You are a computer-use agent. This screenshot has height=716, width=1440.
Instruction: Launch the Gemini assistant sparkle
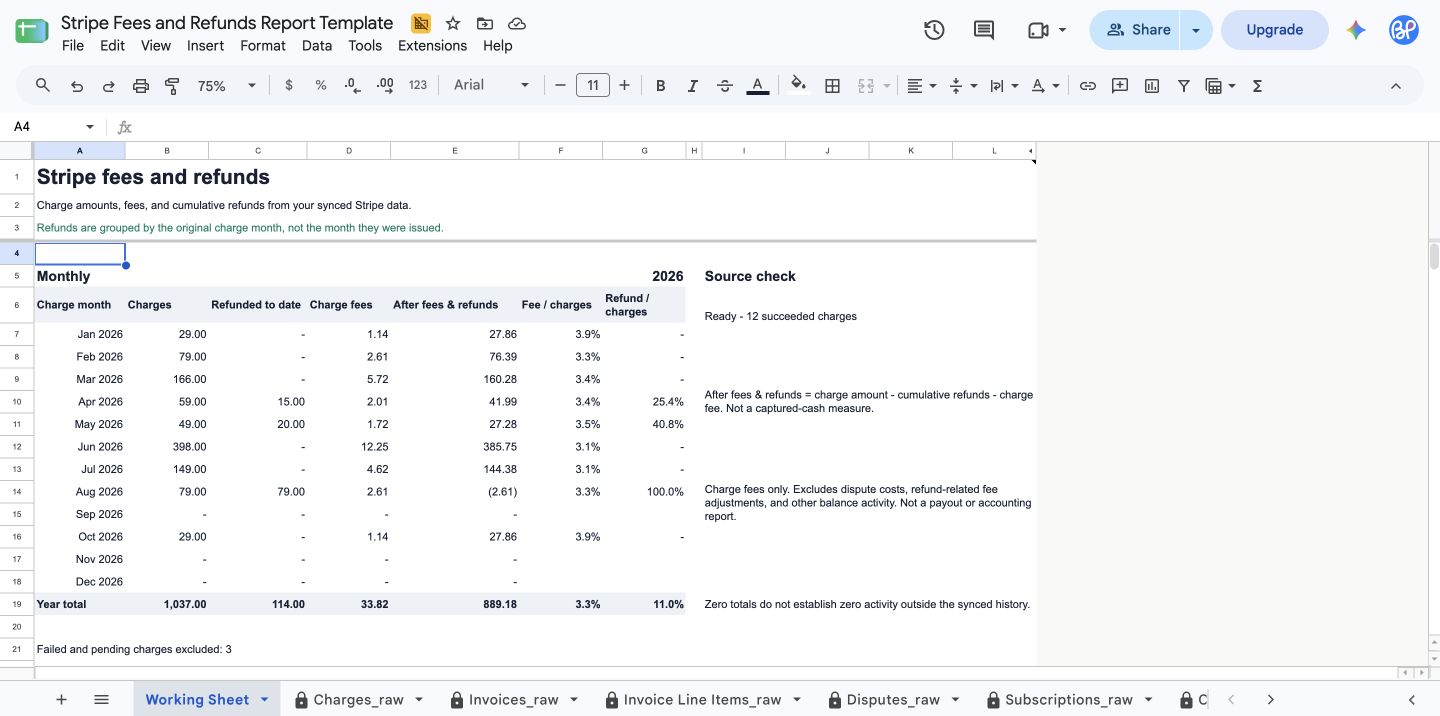1356,30
